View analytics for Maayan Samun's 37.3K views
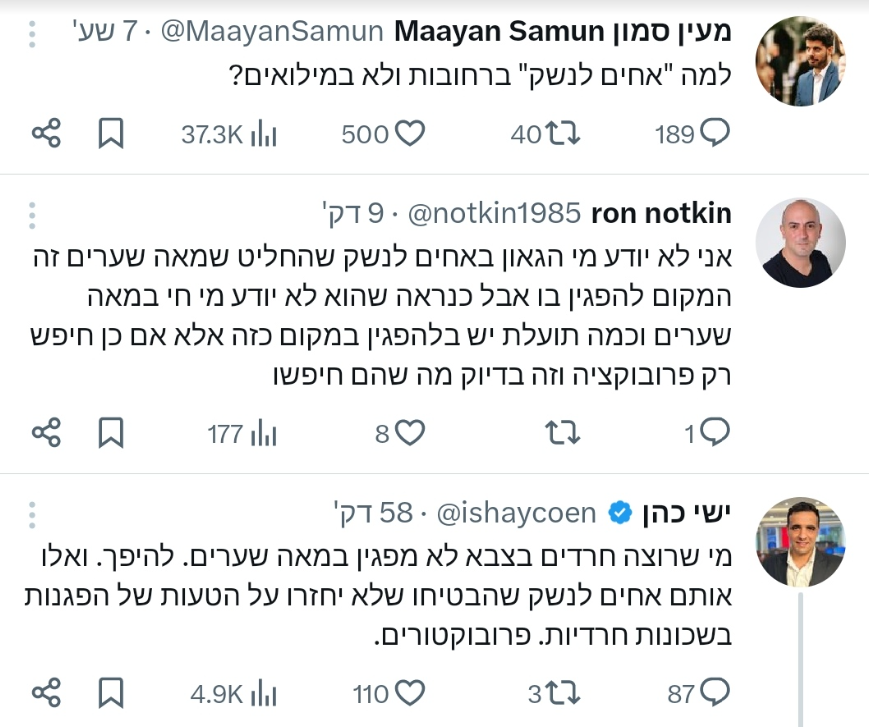Viewport: 869px width, 727px height. coord(263,134)
